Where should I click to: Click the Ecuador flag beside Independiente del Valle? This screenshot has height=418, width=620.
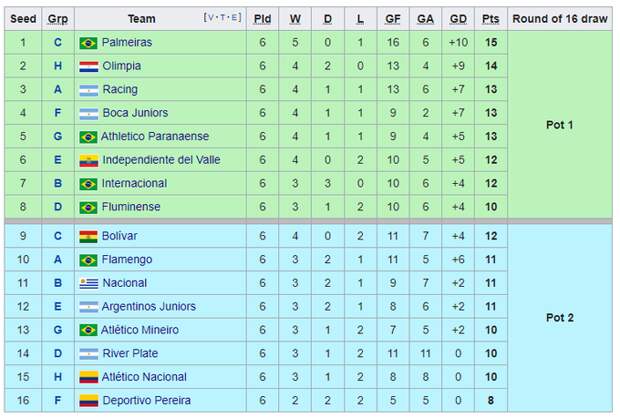coord(89,161)
